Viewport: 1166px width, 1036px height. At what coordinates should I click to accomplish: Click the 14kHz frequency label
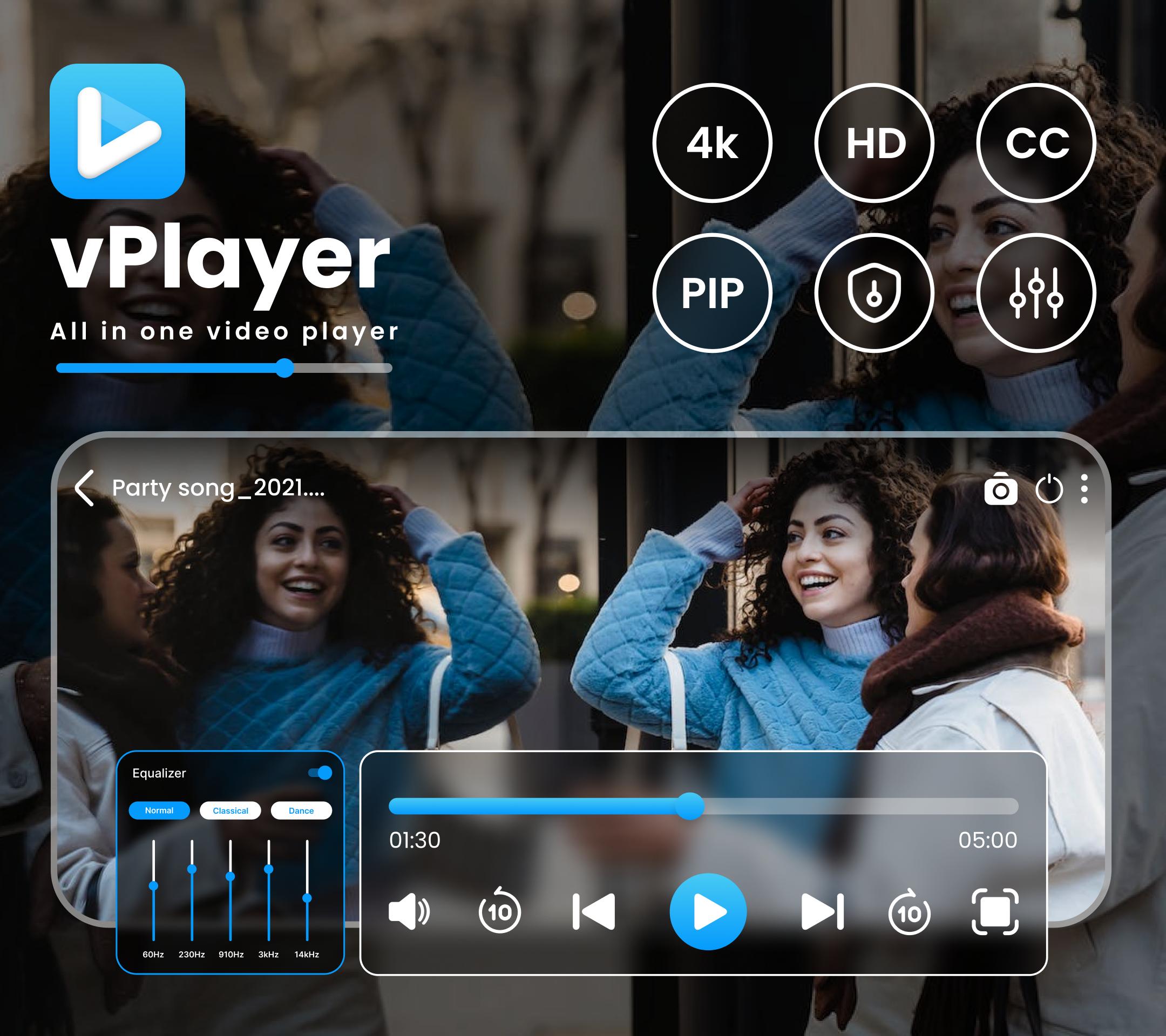point(307,955)
